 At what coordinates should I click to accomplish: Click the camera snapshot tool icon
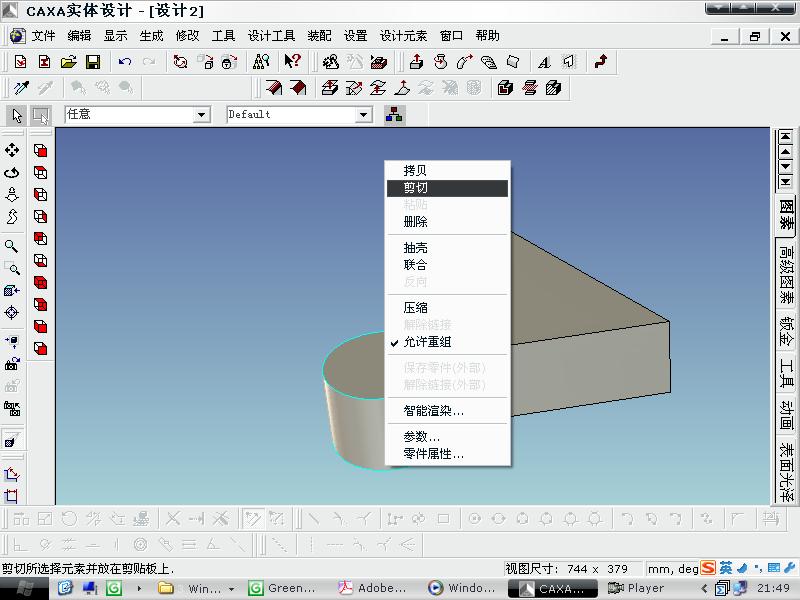(12, 364)
